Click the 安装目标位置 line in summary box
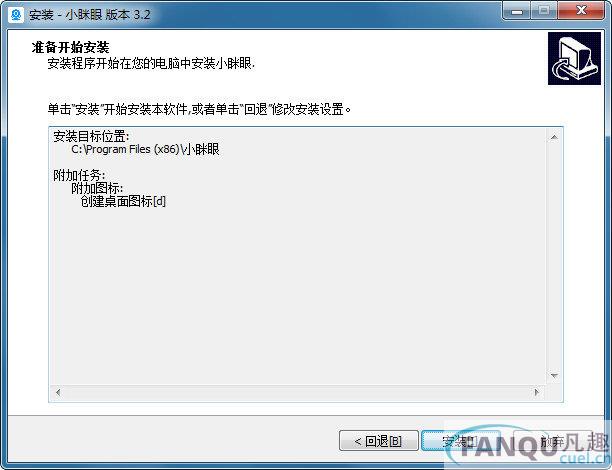This screenshot has height=470, width=612. [x=91, y=137]
